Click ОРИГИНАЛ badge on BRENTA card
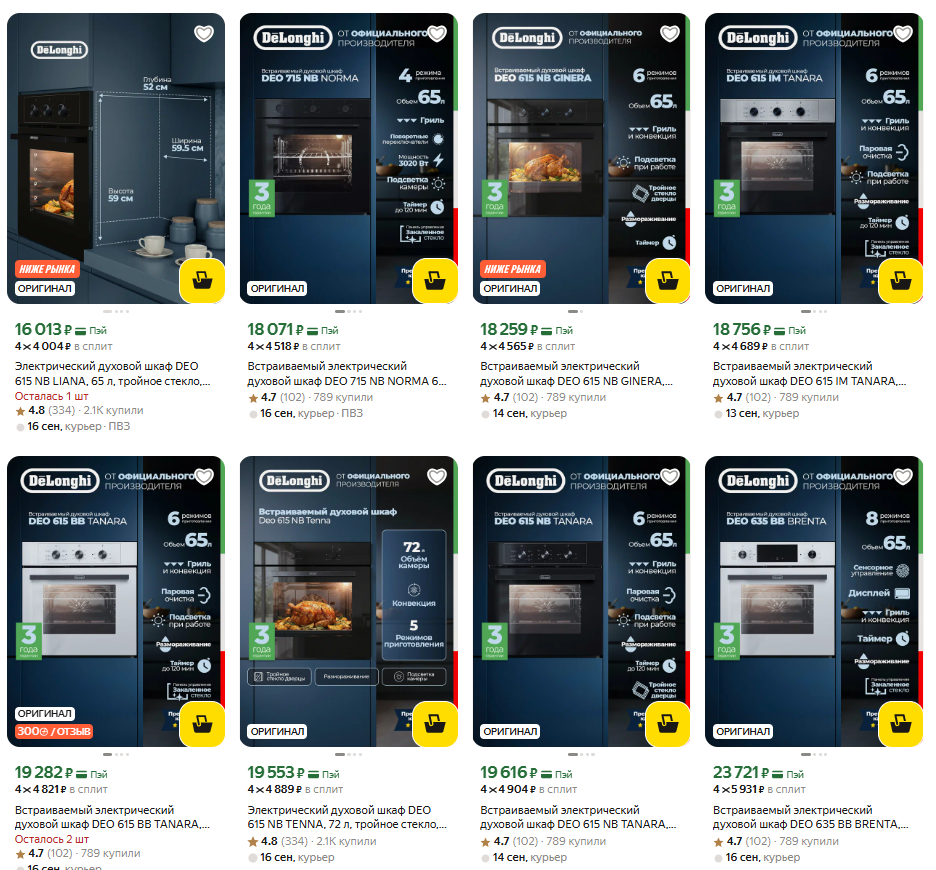Screen dimensions: 936x870 coord(743,731)
